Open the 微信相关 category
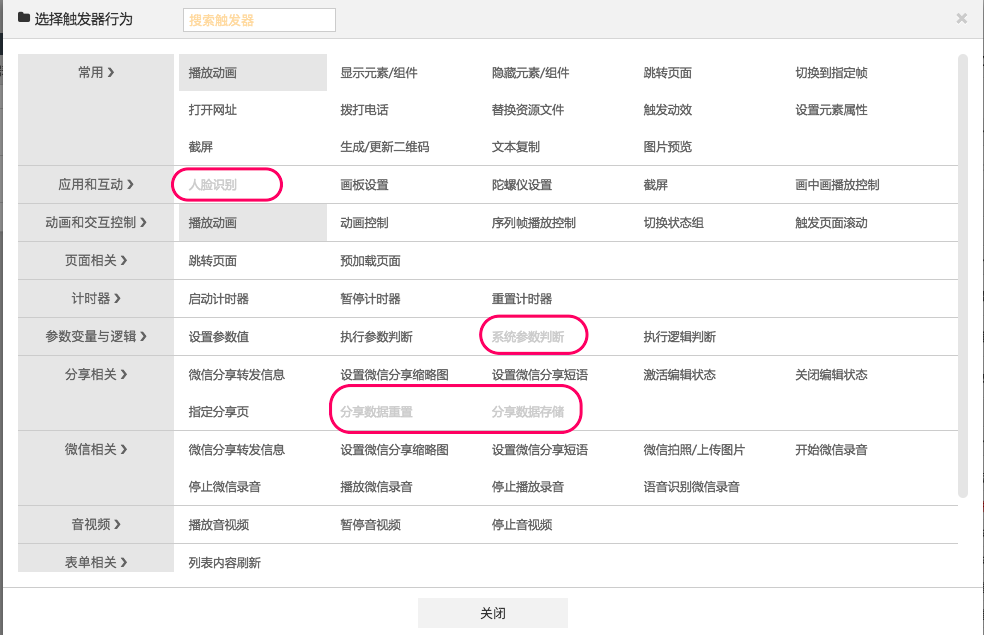984x635 pixels. (96, 450)
